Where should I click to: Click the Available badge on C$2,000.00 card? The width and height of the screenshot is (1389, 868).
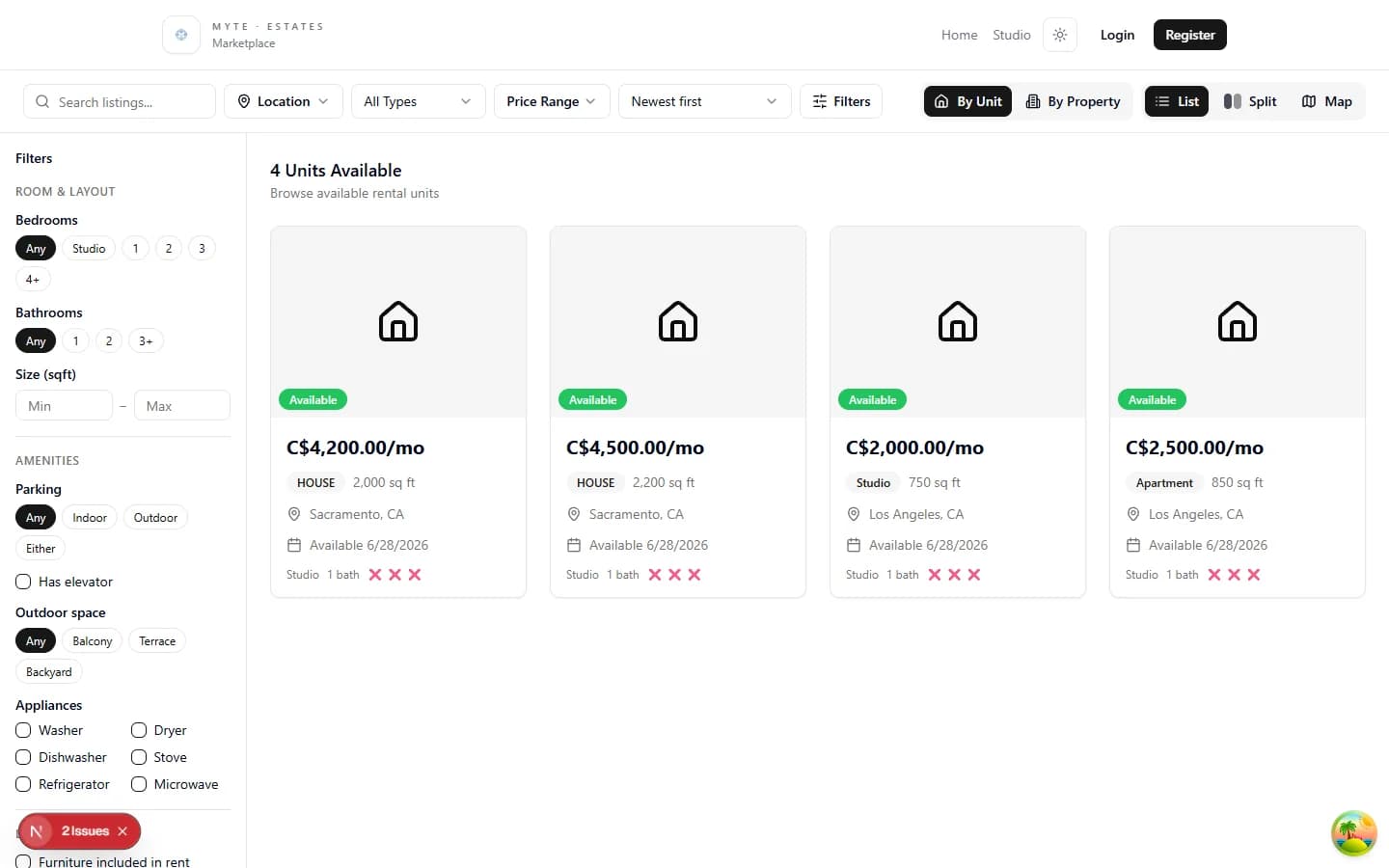(872, 399)
